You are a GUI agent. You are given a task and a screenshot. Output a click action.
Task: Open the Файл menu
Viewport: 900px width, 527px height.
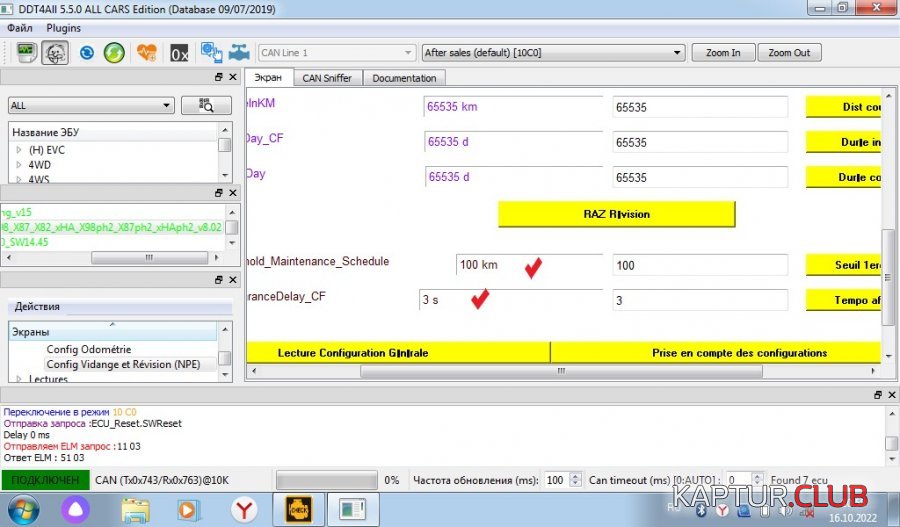tap(20, 28)
